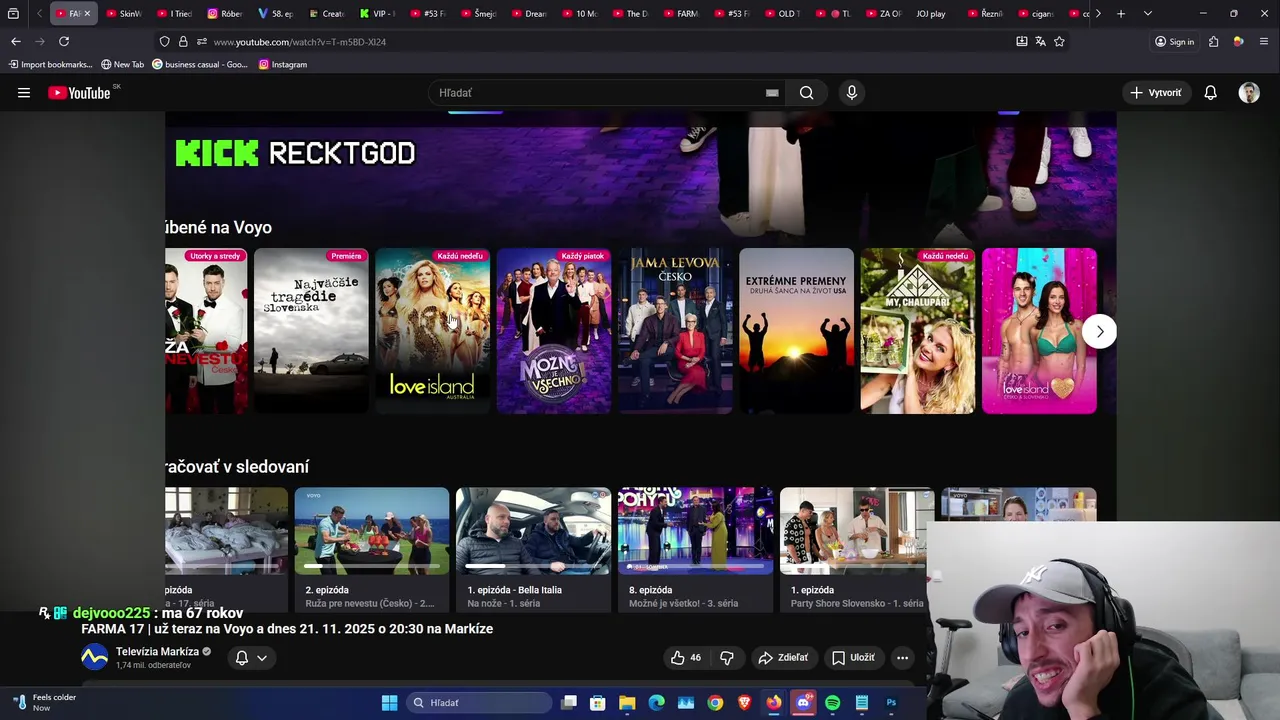Image resolution: width=1280 pixels, height=720 pixels.
Task: Open the account avatar menu
Action: [1249, 93]
